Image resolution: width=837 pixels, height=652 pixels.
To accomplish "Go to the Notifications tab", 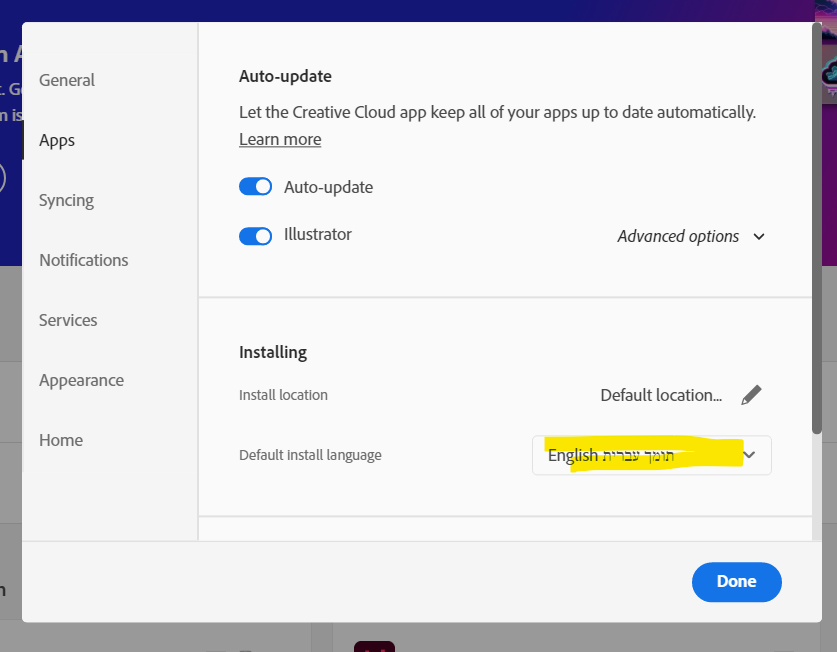I will [84, 260].
